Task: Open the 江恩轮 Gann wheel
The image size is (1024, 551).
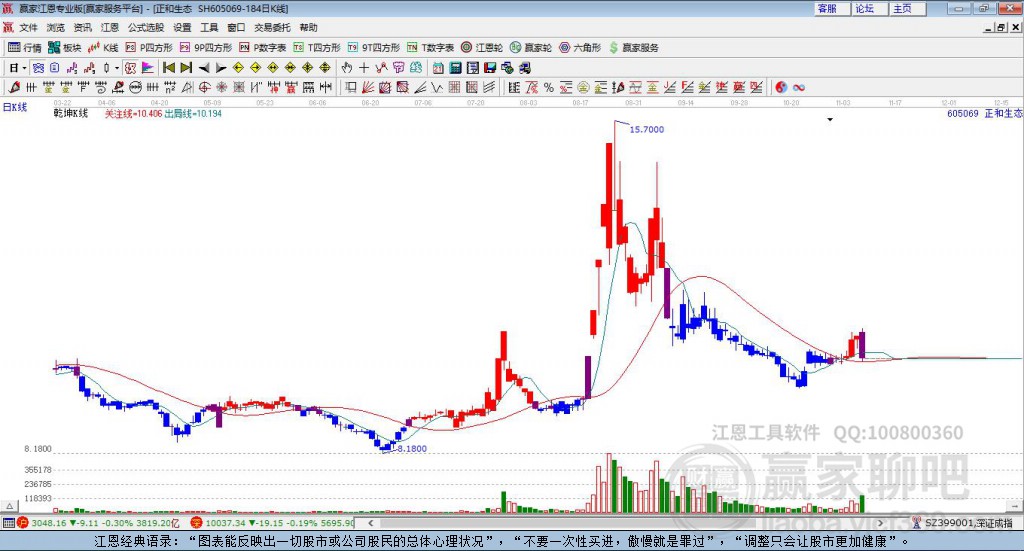Action: tap(482, 48)
